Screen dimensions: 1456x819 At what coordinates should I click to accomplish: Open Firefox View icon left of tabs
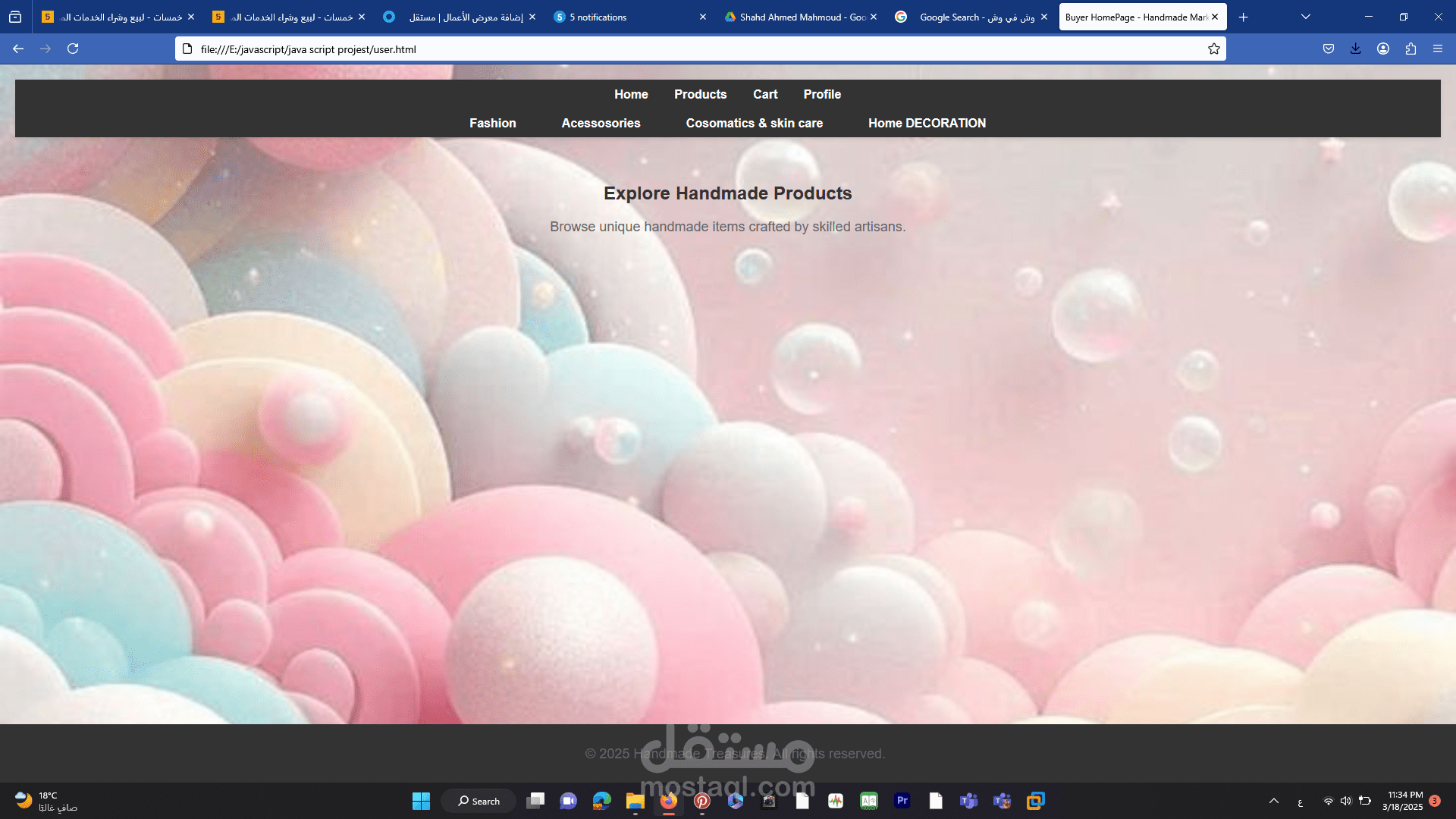[15, 17]
